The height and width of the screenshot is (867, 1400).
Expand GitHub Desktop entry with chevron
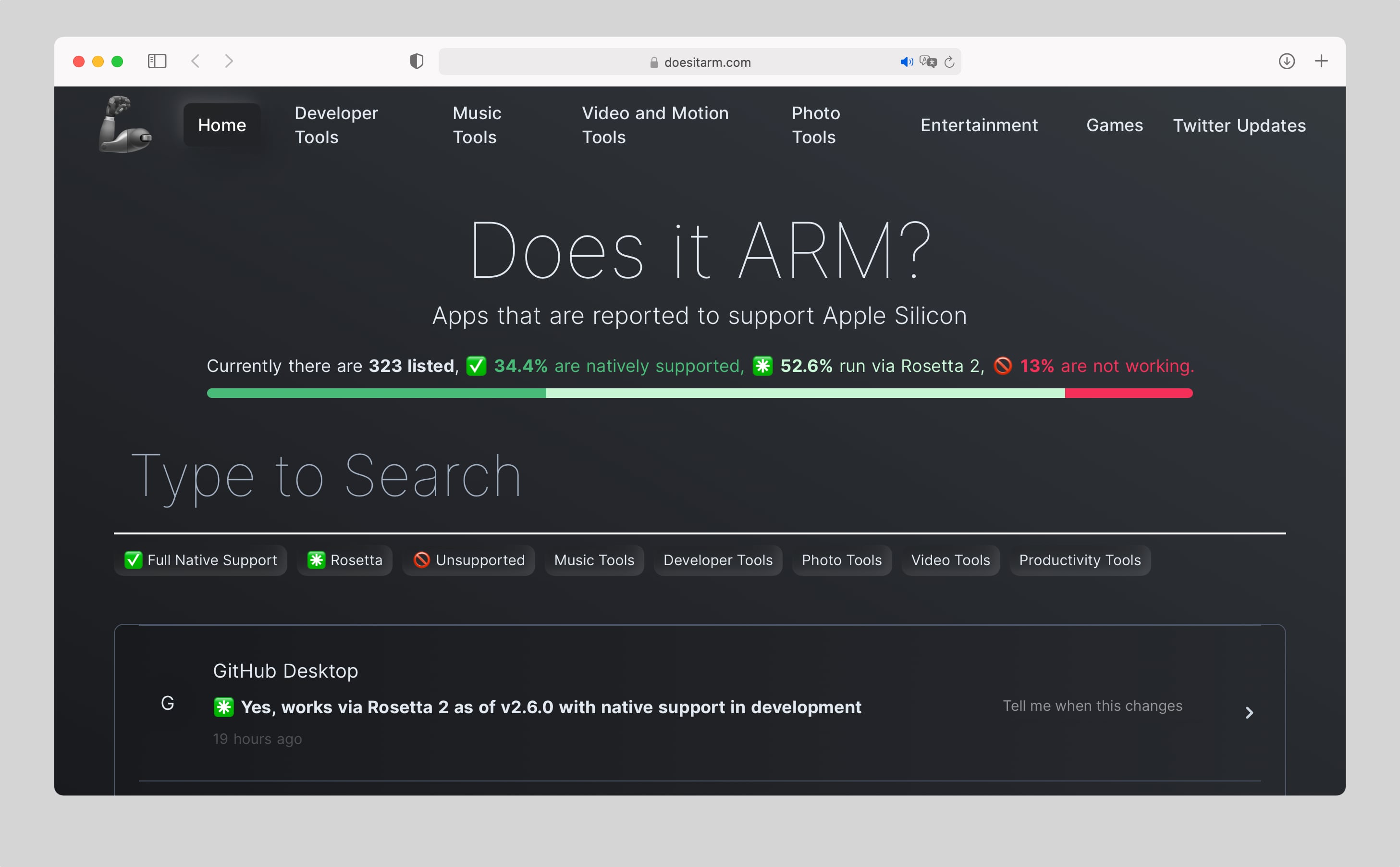[x=1249, y=713]
